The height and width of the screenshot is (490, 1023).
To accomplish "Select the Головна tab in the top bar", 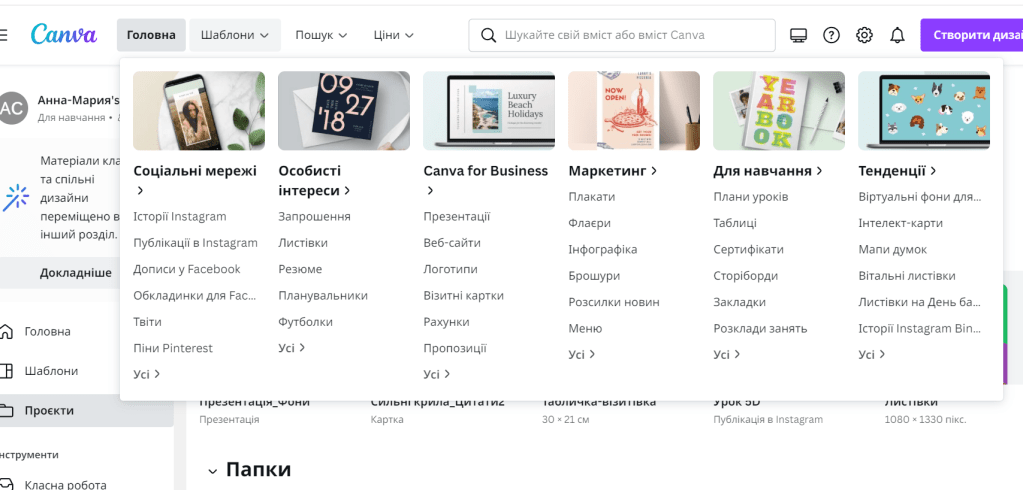I will (x=151, y=35).
